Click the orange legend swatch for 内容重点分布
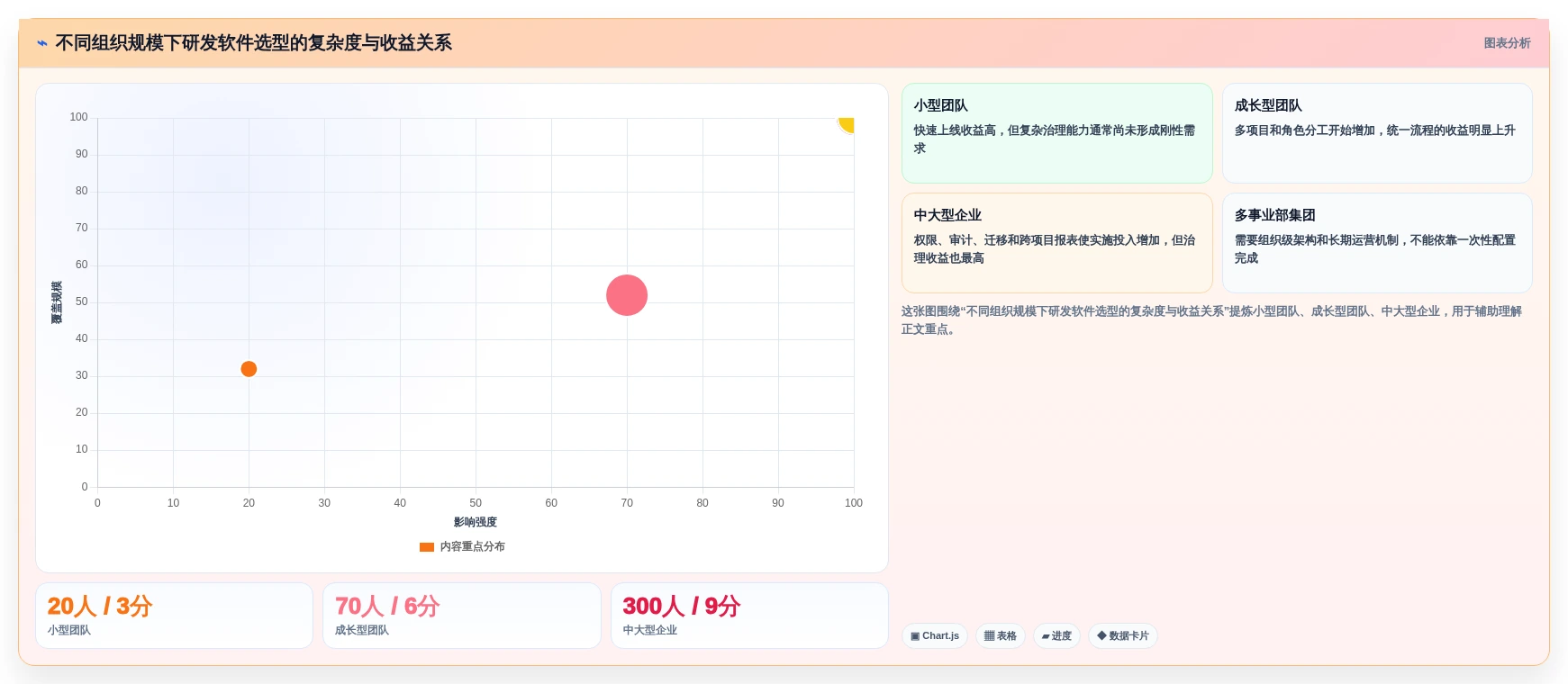 (427, 546)
